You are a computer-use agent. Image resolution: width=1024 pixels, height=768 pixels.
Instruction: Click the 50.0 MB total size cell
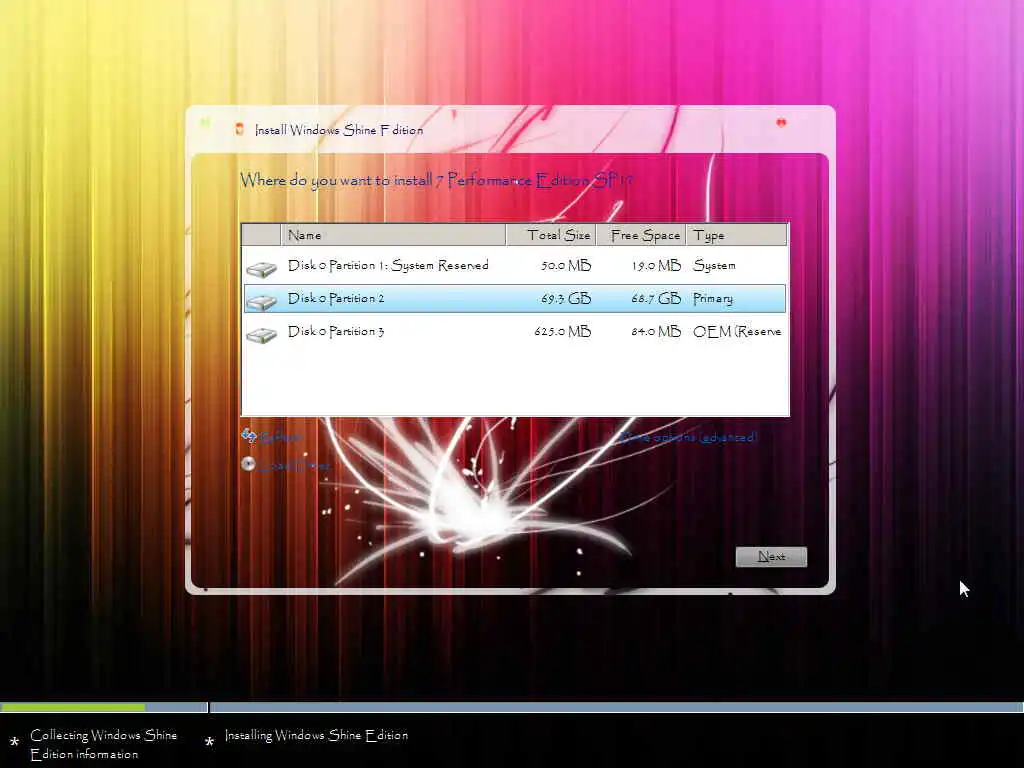pos(566,266)
